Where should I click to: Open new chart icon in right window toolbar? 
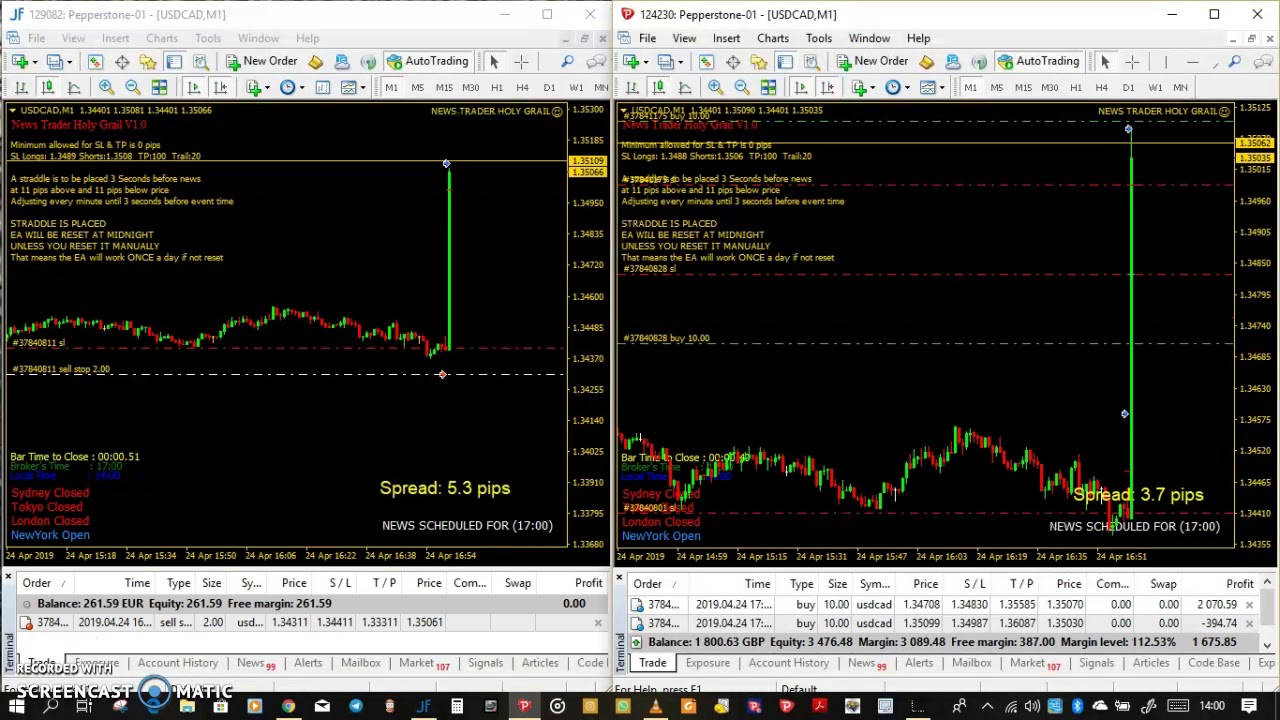(x=630, y=62)
